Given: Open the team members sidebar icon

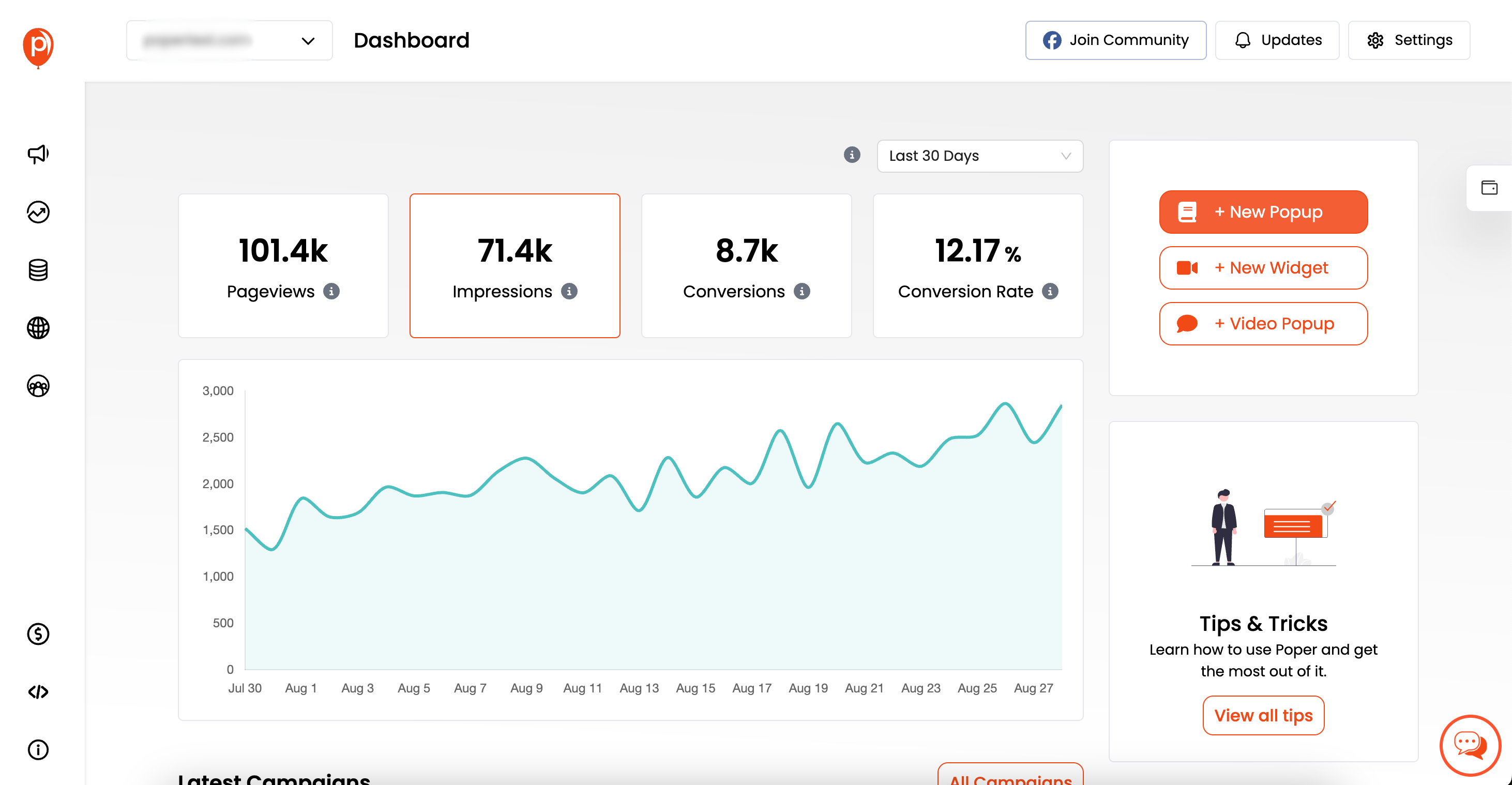Looking at the screenshot, I should (38, 386).
